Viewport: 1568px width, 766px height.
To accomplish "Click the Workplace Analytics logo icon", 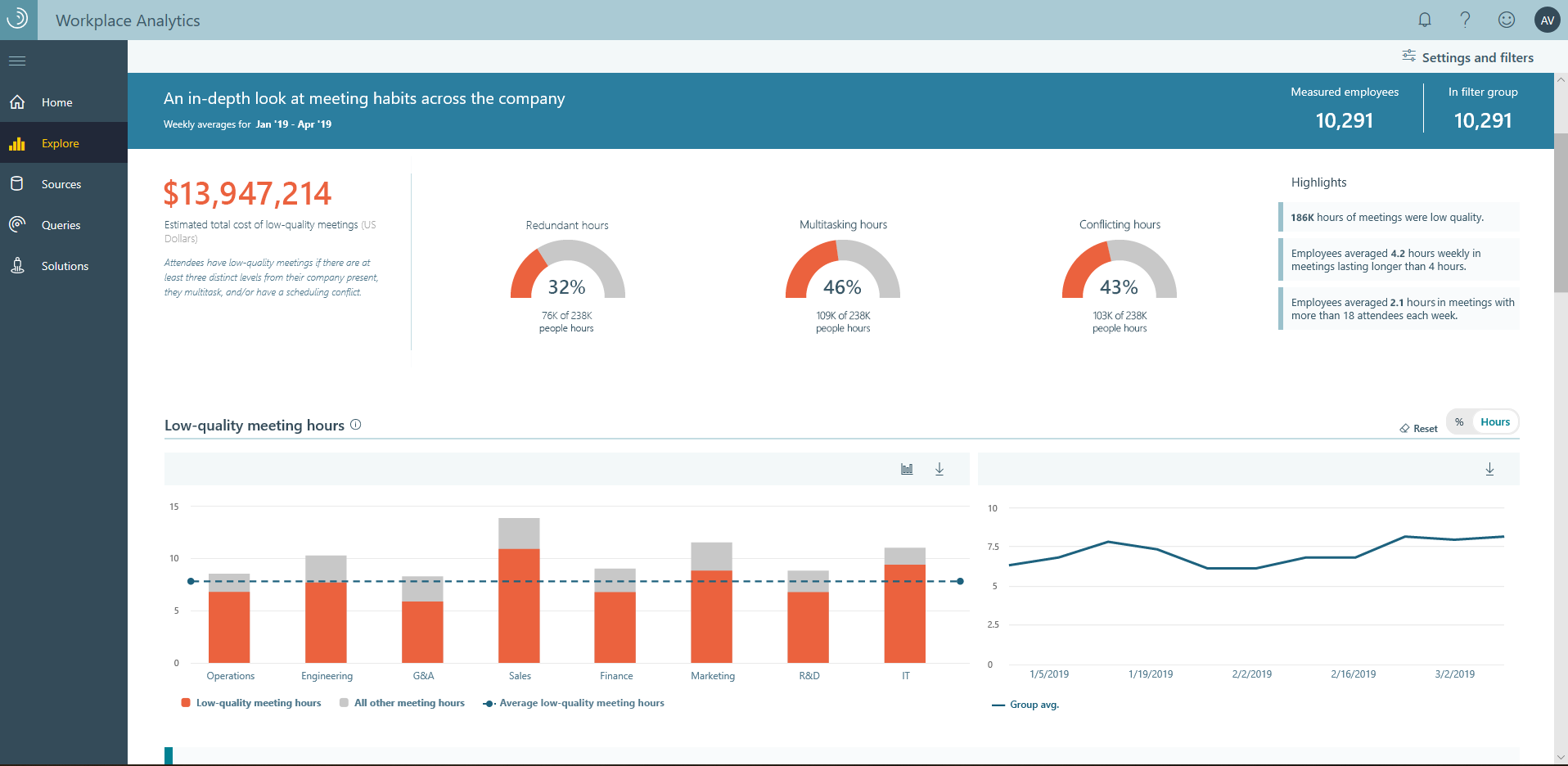I will [17, 19].
